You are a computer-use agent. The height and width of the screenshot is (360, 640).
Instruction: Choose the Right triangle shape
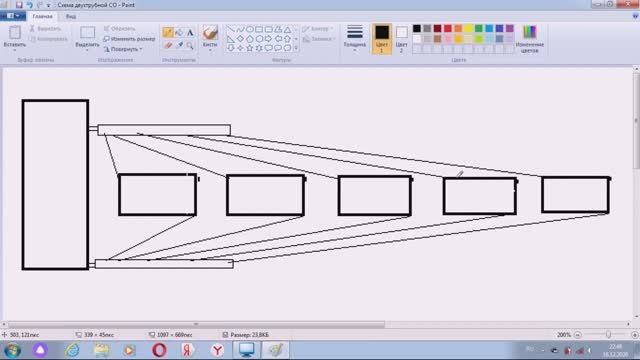[x=231, y=39]
